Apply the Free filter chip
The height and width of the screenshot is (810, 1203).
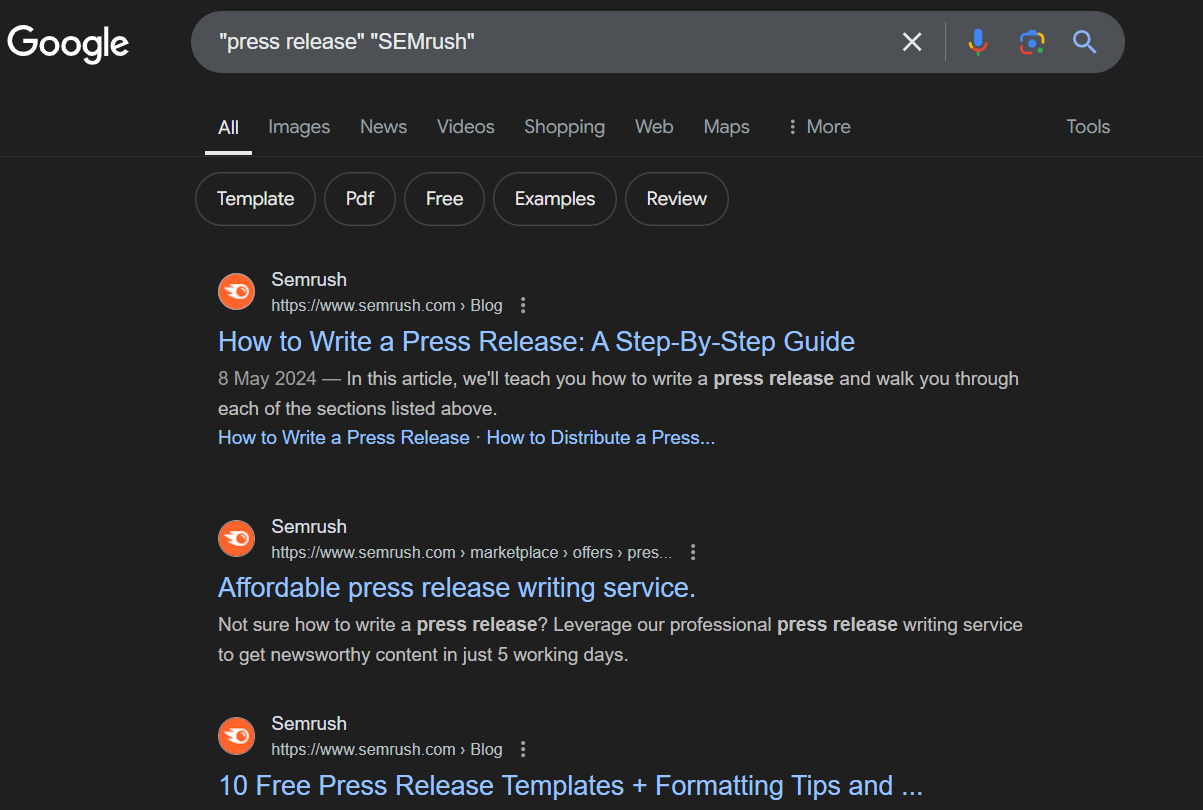[x=444, y=199]
